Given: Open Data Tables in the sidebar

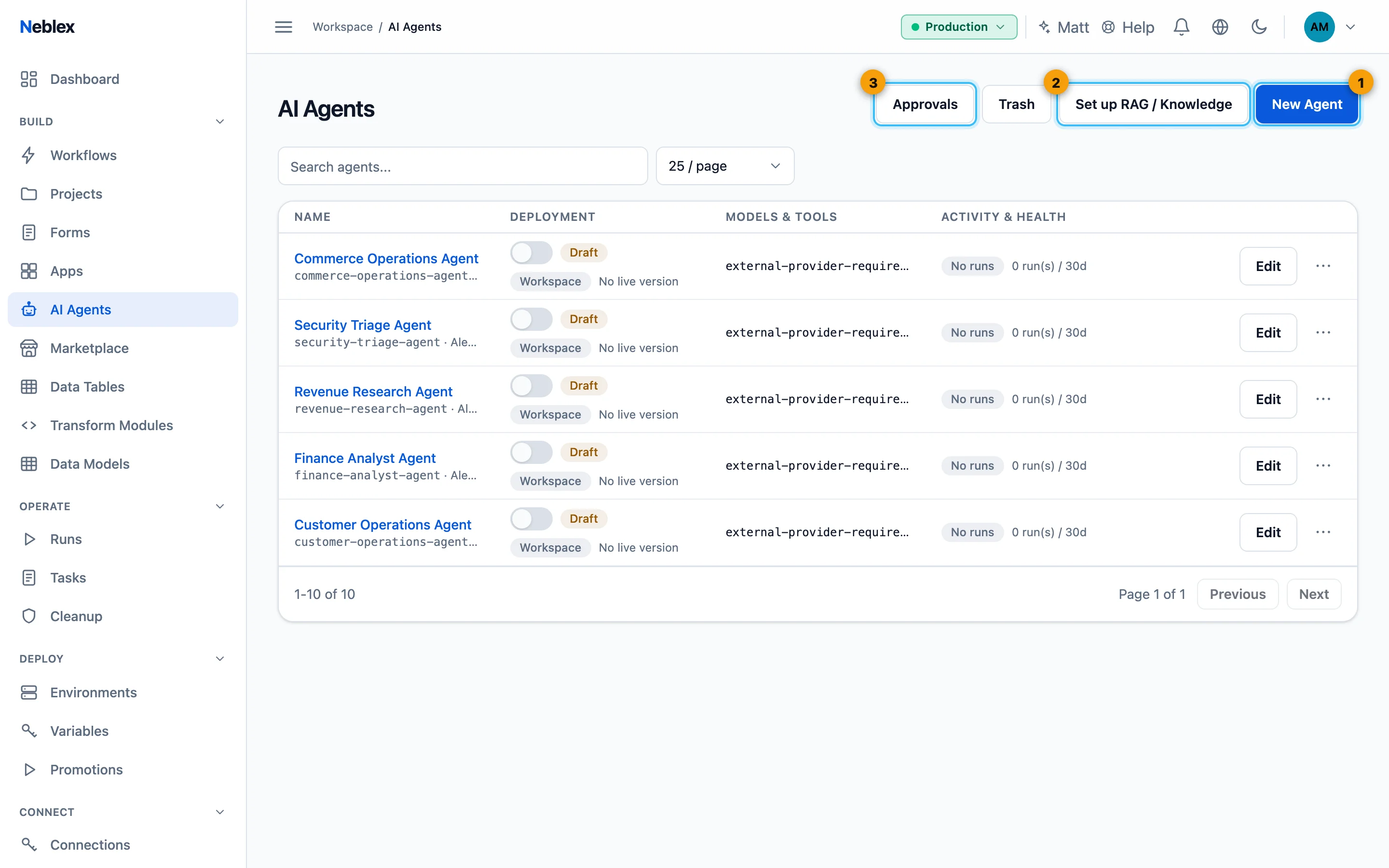Looking at the screenshot, I should (123, 387).
